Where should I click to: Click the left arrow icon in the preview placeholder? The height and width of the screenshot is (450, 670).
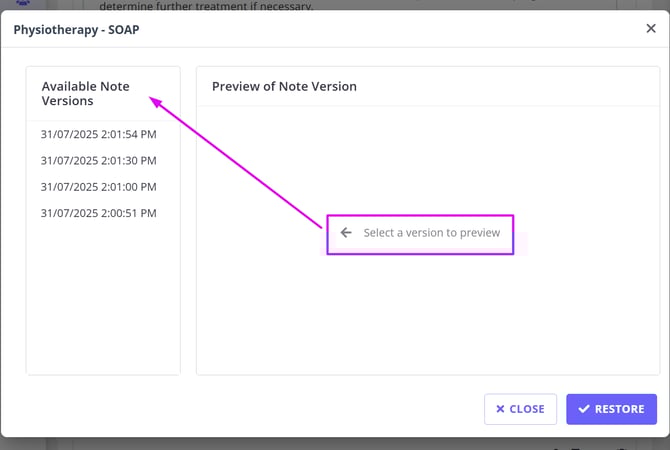coord(346,232)
